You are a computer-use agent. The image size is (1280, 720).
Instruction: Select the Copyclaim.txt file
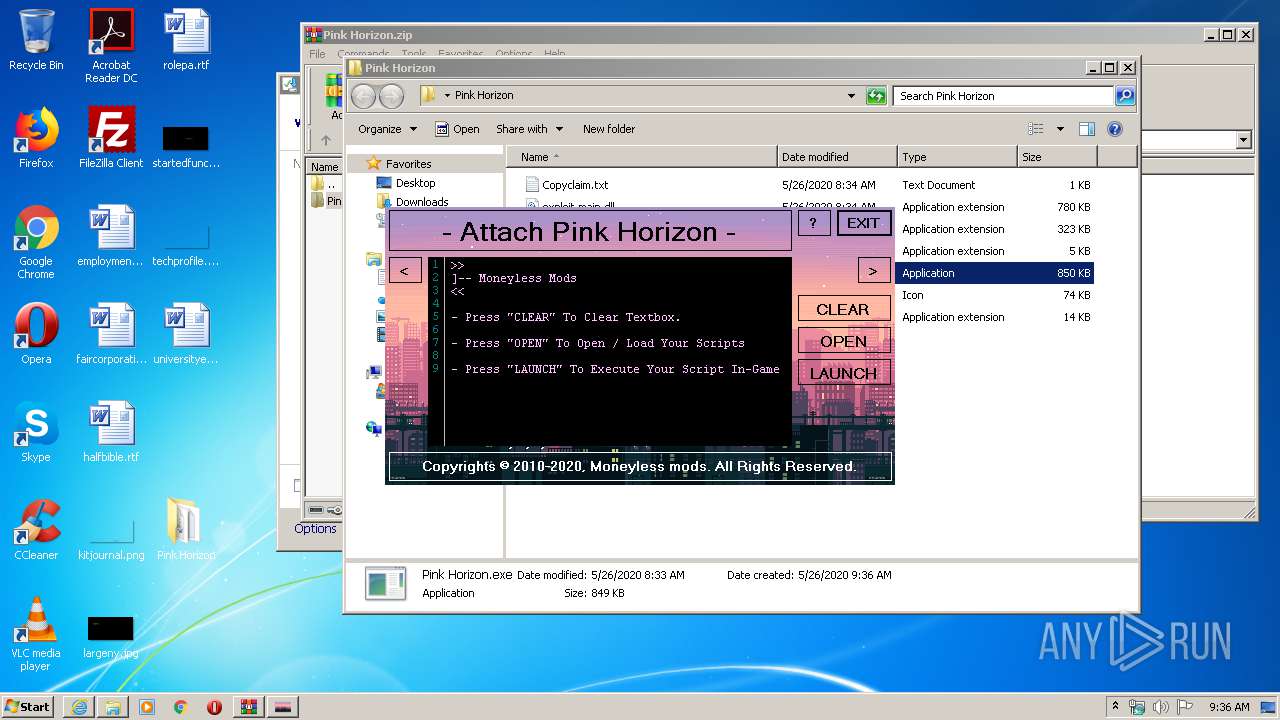pyautogui.click(x=575, y=185)
